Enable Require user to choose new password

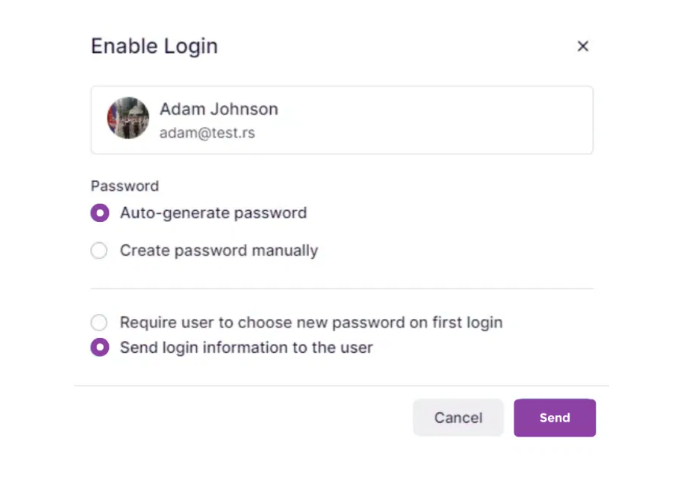pos(99,323)
